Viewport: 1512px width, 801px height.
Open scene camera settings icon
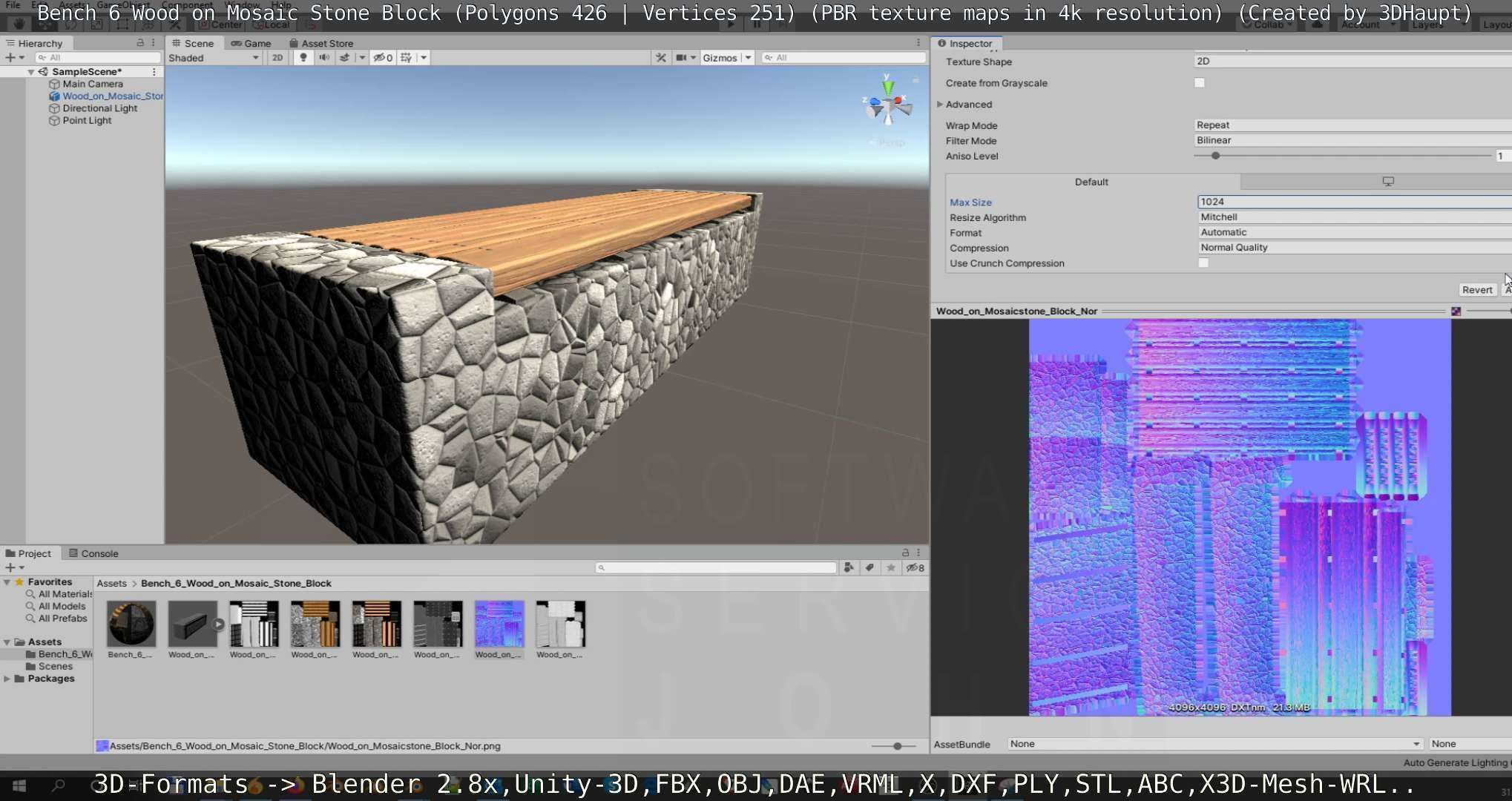click(x=681, y=58)
